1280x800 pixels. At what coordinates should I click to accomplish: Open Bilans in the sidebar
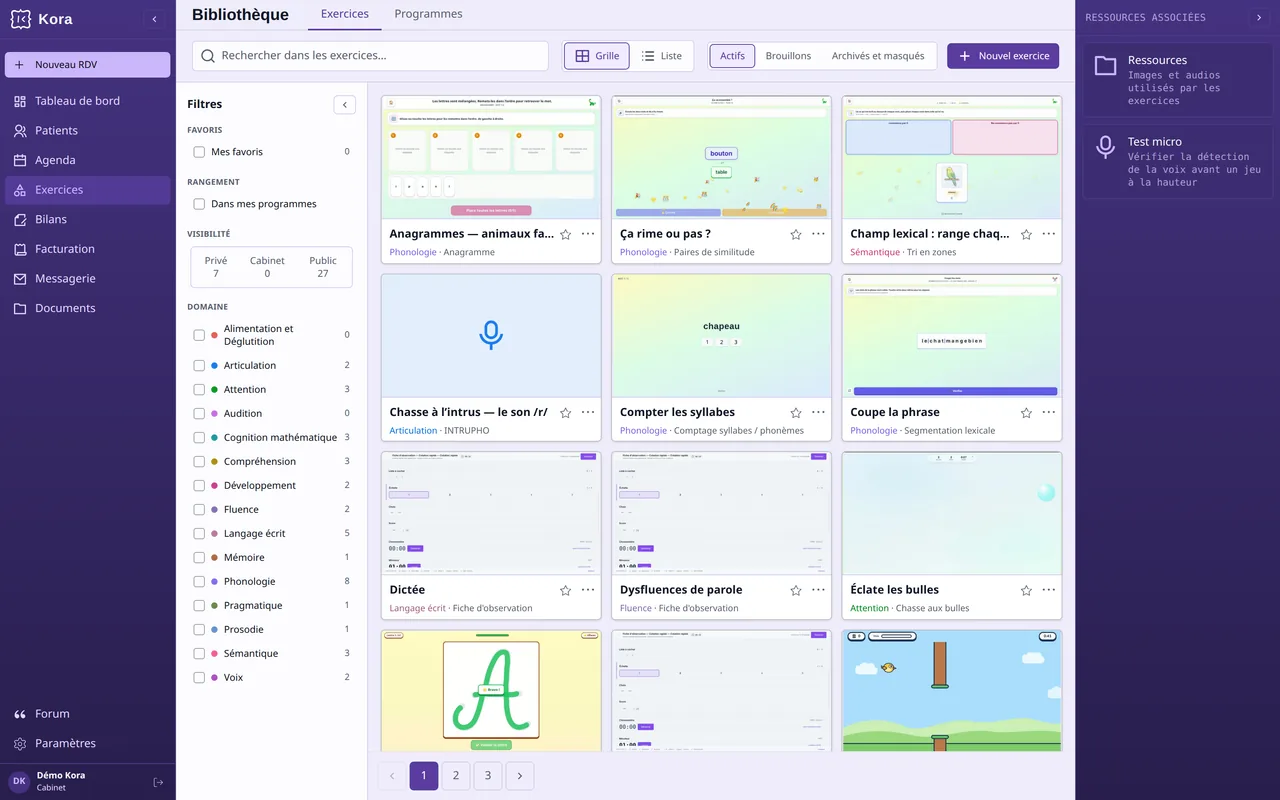pyautogui.click(x=88, y=219)
